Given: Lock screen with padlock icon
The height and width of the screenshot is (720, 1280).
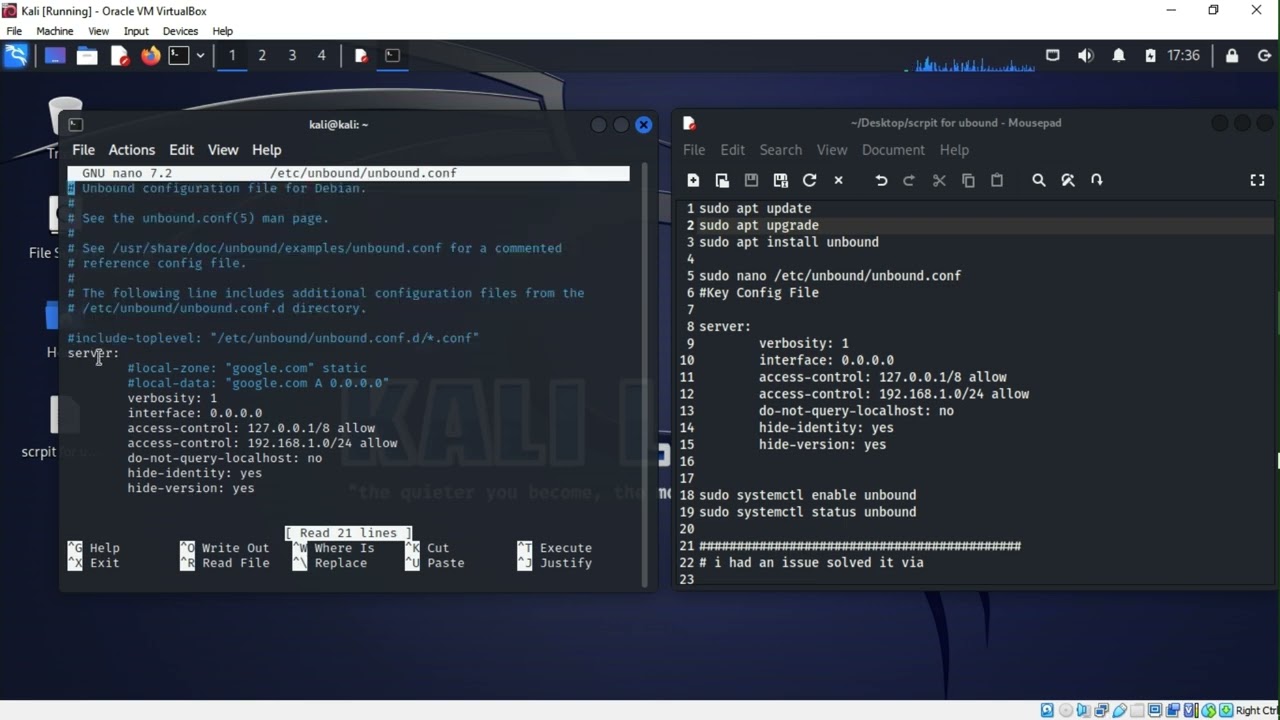Looking at the screenshot, I should [x=1232, y=56].
